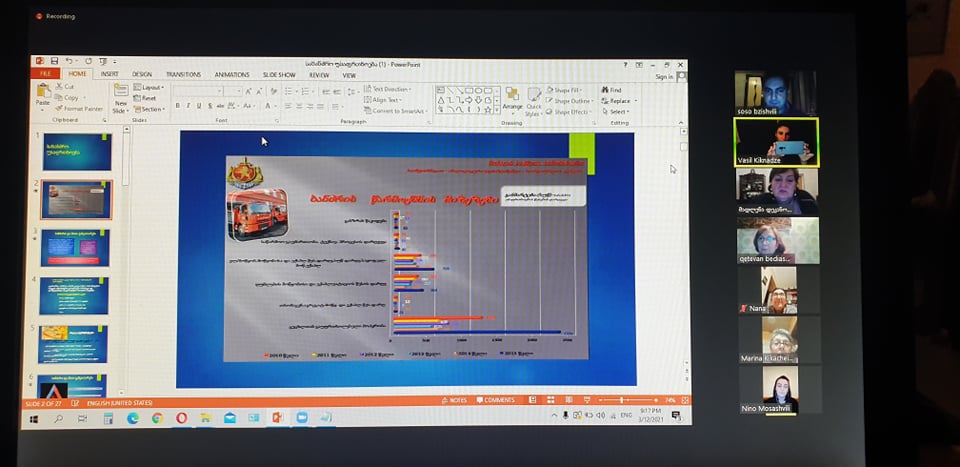The height and width of the screenshot is (467, 960).
Task: Increase font size with the larger A
Action: click(248, 91)
